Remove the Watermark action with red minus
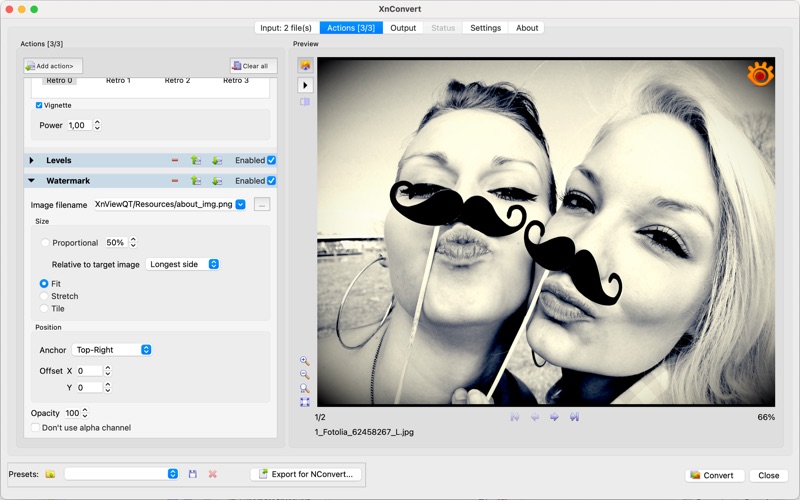800x500 pixels. coord(175,181)
